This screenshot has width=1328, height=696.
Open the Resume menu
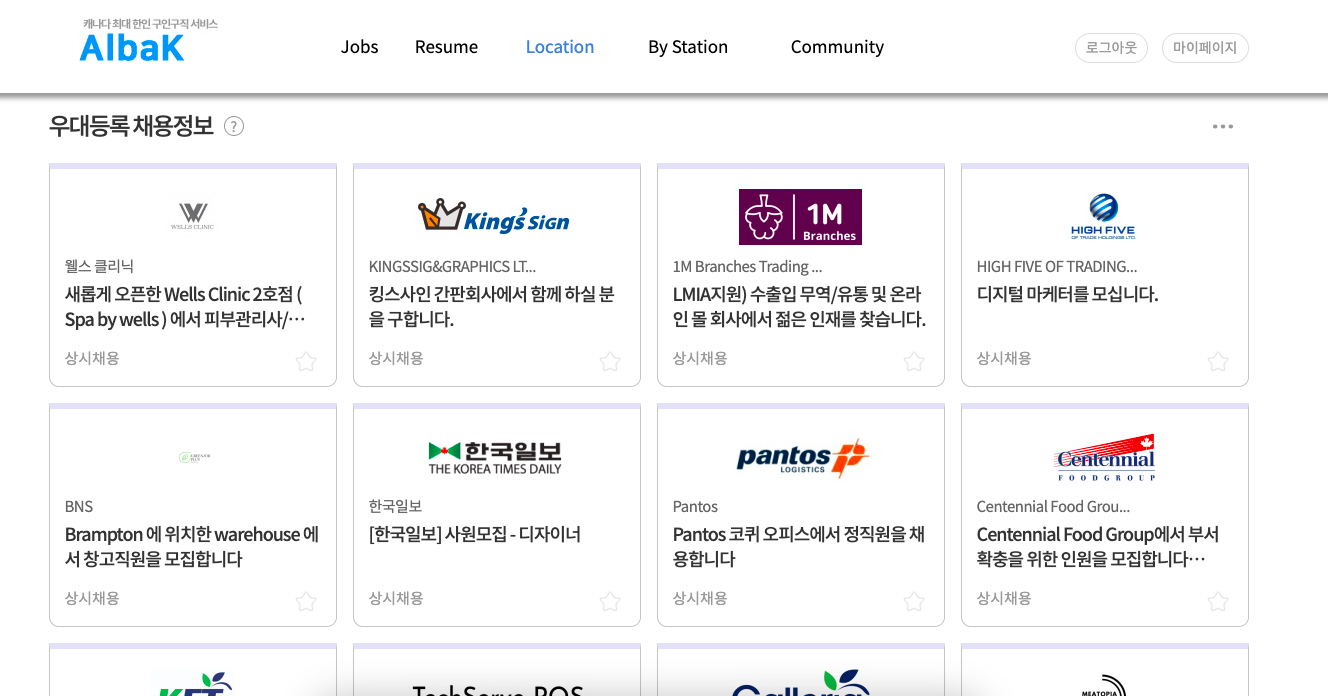coord(446,47)
